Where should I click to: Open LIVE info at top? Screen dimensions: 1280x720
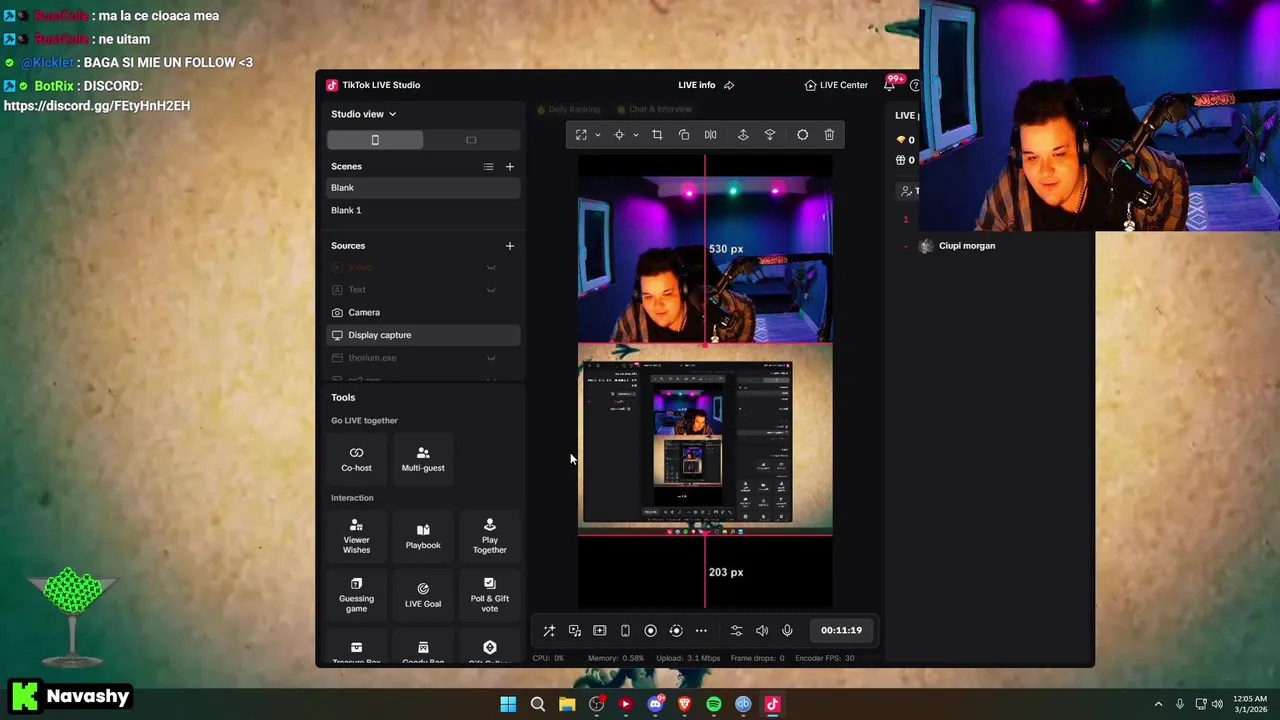pos(706,85)
